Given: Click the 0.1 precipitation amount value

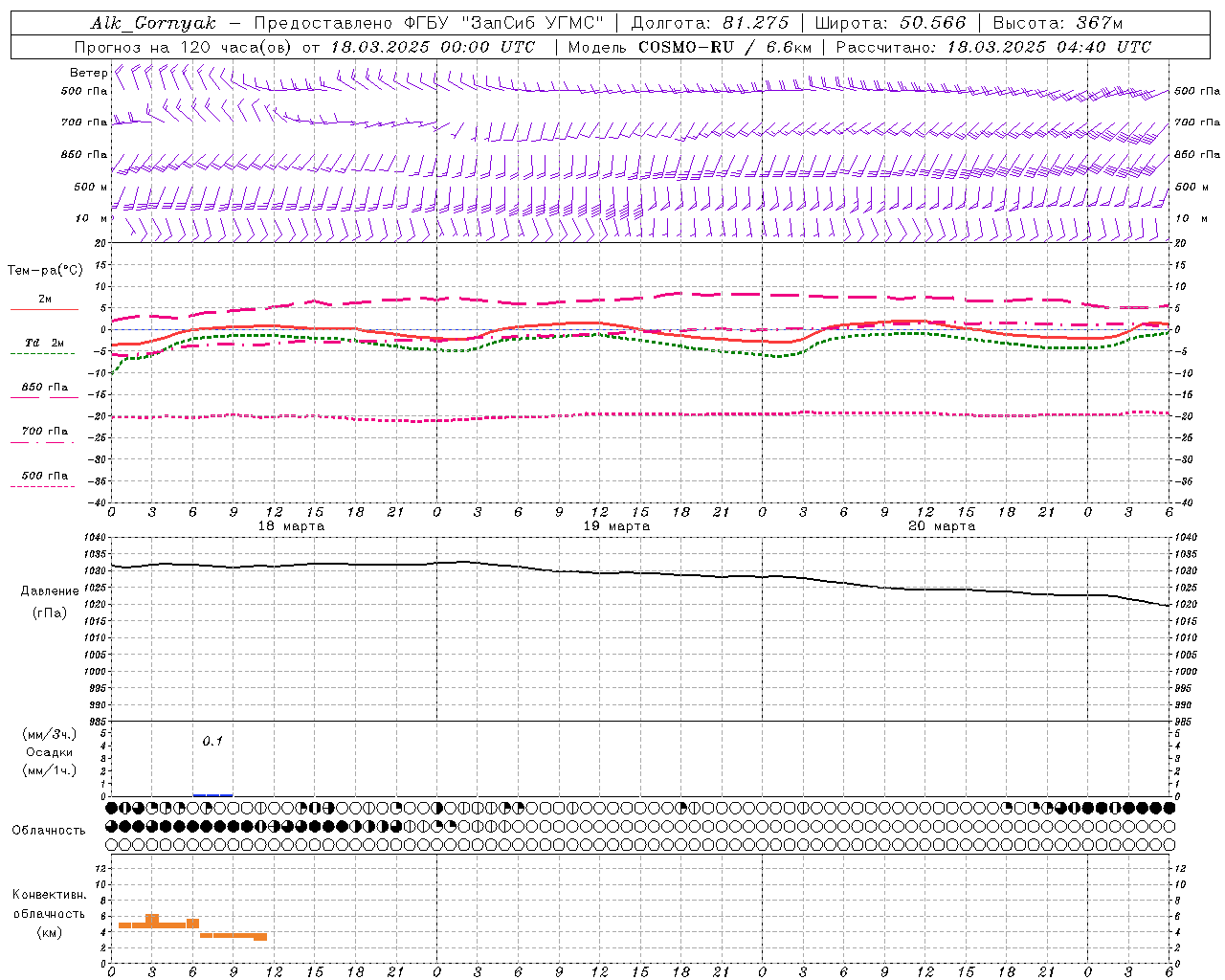Looking at the screenshot, I should coord(212,741).
